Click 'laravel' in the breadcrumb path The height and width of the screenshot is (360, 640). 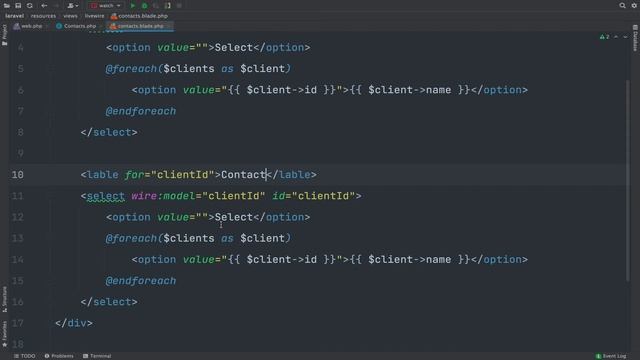point(14,16)
